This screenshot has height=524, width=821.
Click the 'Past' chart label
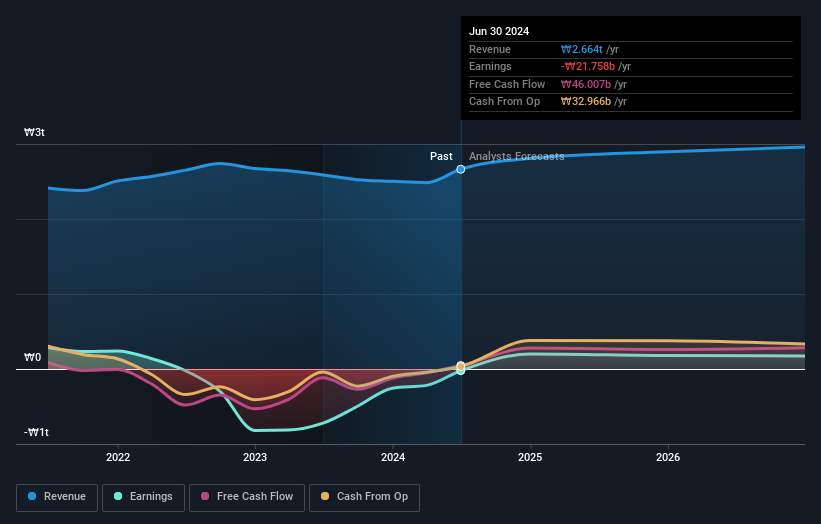pos(441,156)
